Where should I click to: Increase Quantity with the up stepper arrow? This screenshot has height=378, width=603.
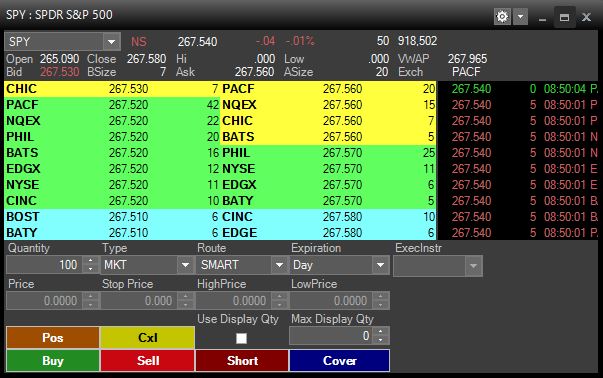point(90,260)
